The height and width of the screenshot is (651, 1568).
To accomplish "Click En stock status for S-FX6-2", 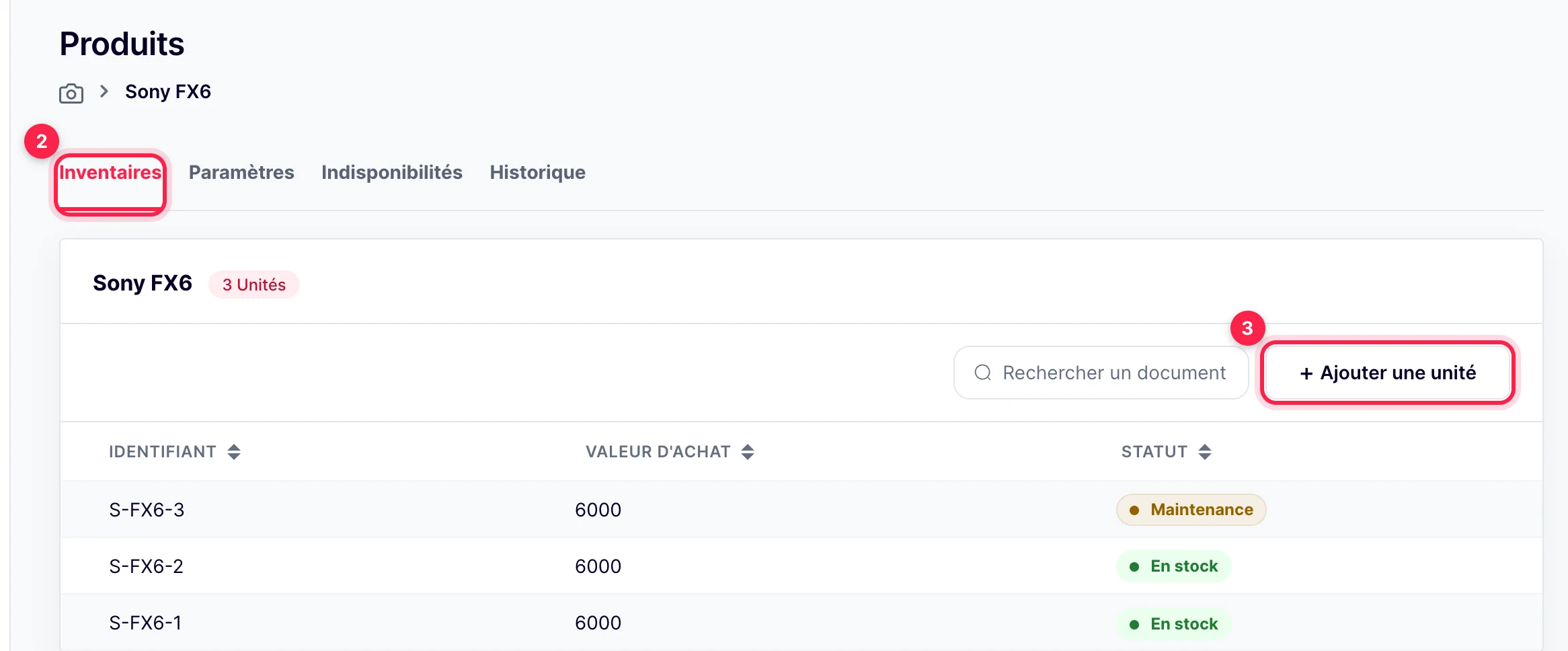I will [x=1173, y=566].
